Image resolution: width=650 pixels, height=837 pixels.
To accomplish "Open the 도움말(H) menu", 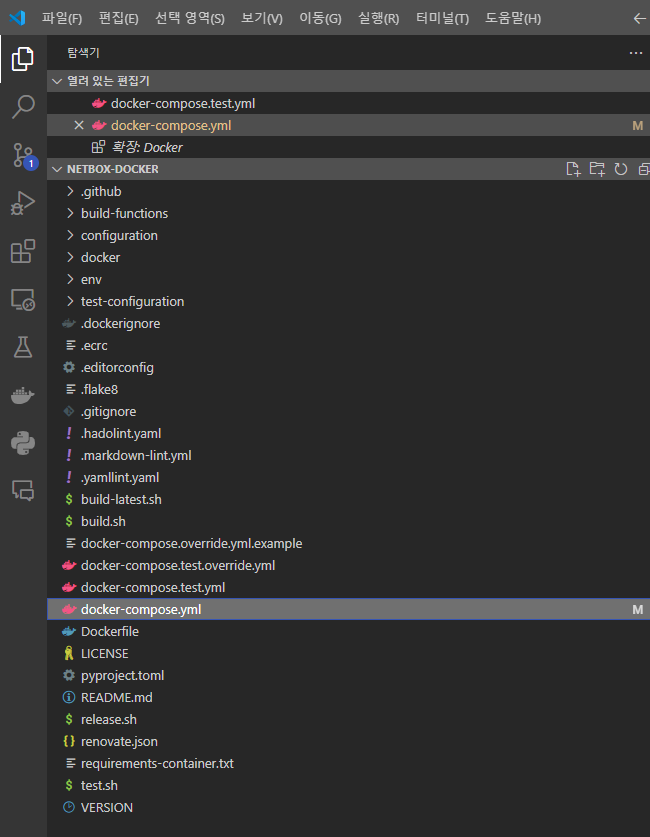I will (x=512, y=19).
